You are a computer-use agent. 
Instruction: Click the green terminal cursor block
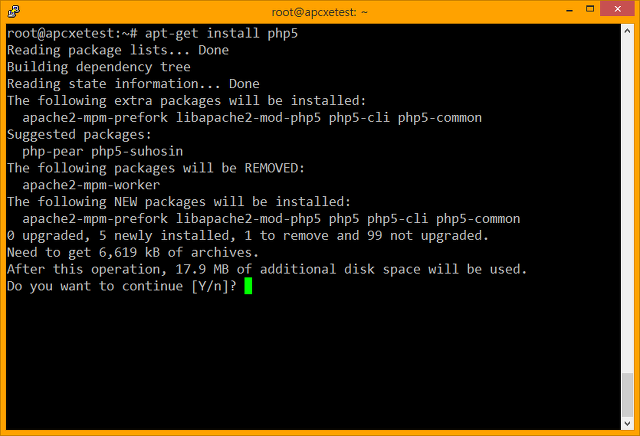[248, 286]
